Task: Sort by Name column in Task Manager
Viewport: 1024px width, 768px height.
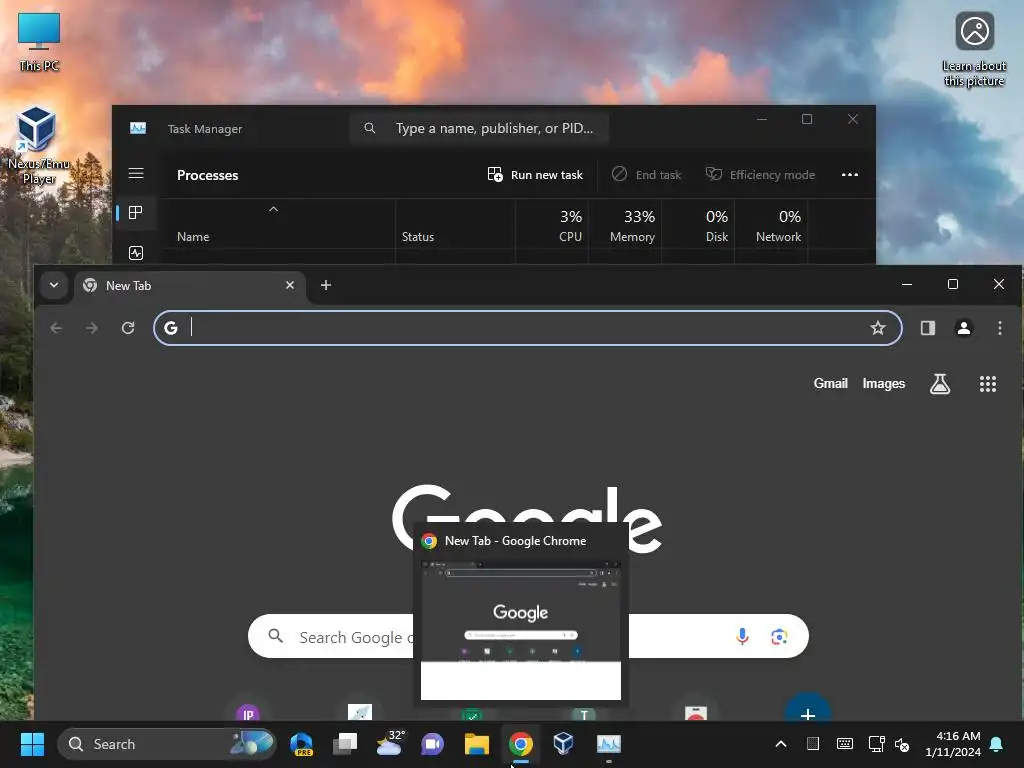Action: [193, 236]
